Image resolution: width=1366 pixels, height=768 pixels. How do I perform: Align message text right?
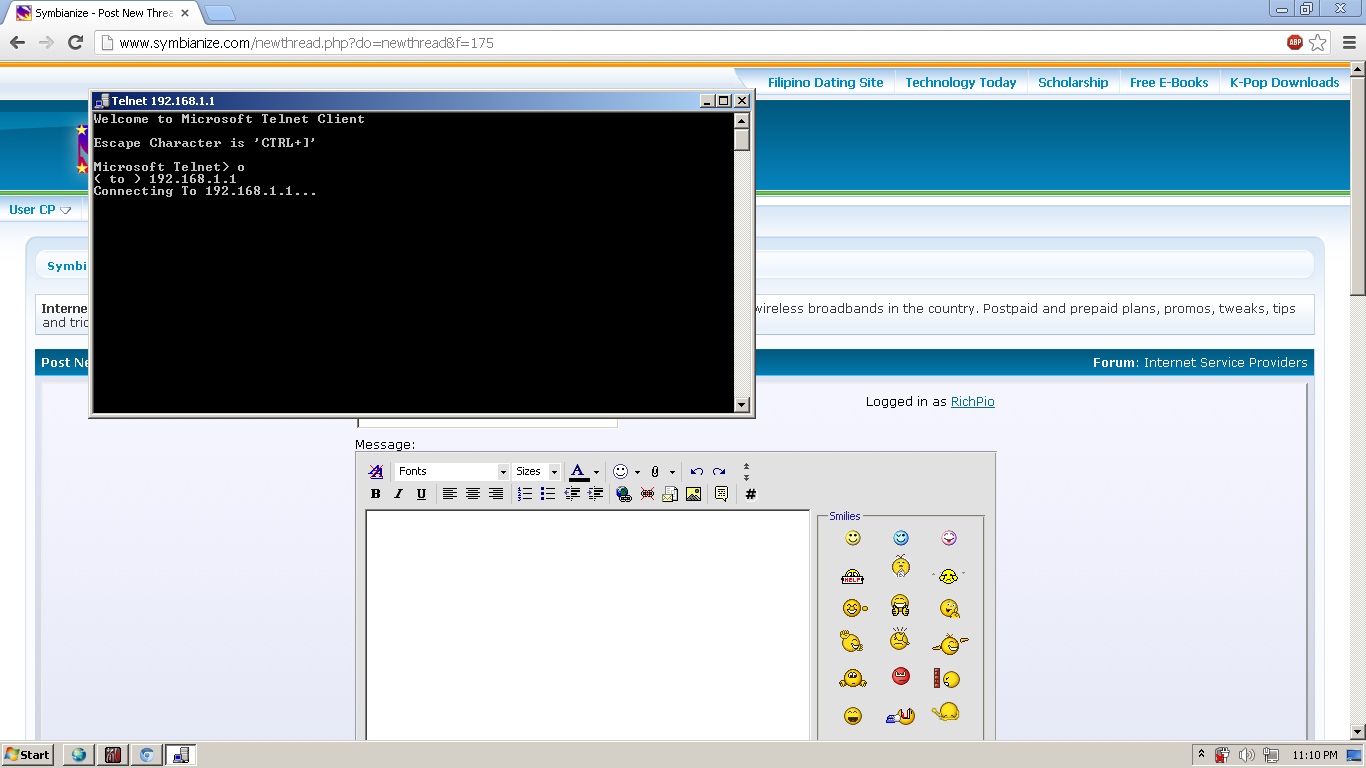496,494
